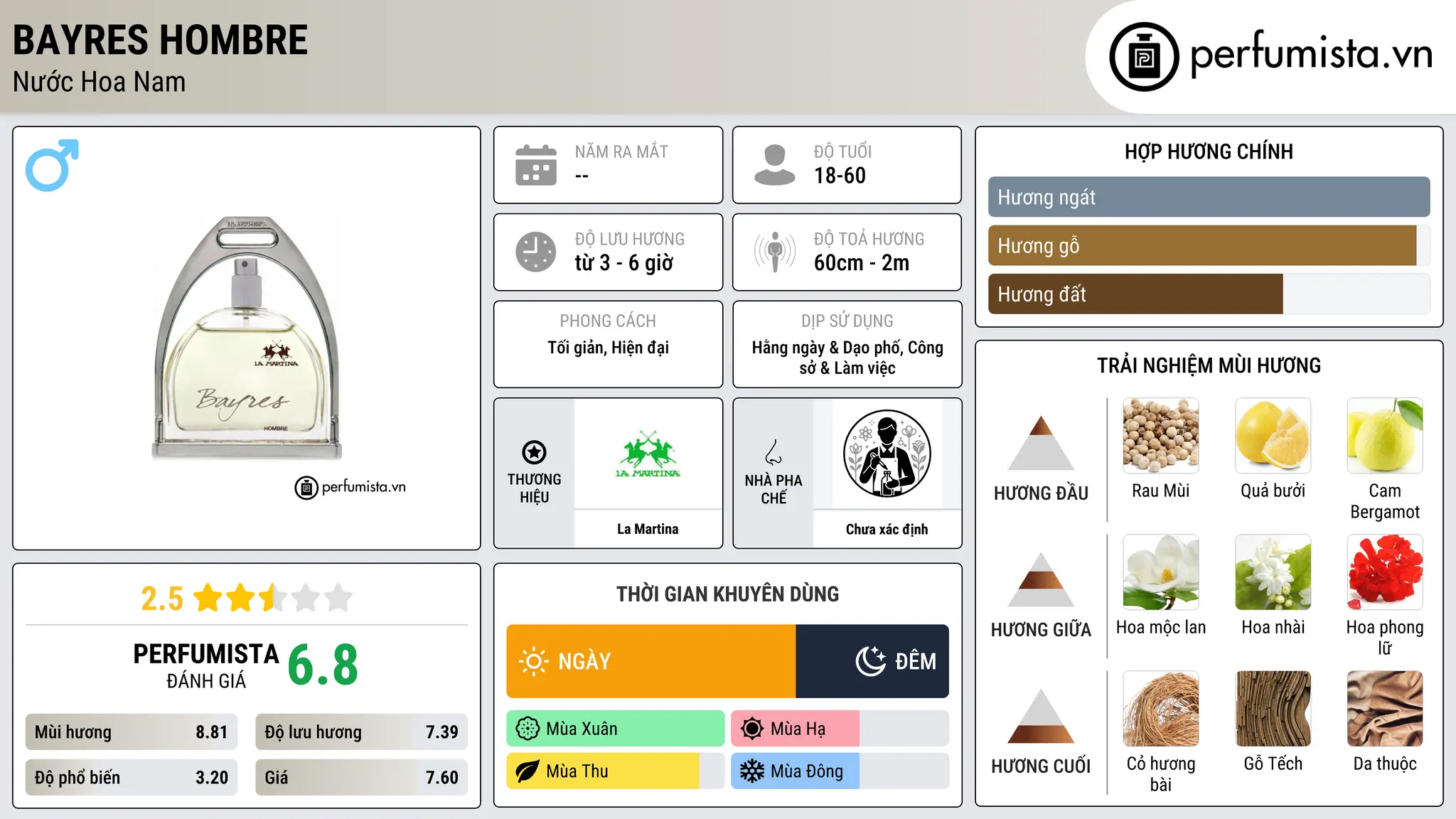Click the Hương cuối pyramid icon
Image resolution: width=1456 pixels, height=819 pixels.
tap(1042, 716)
